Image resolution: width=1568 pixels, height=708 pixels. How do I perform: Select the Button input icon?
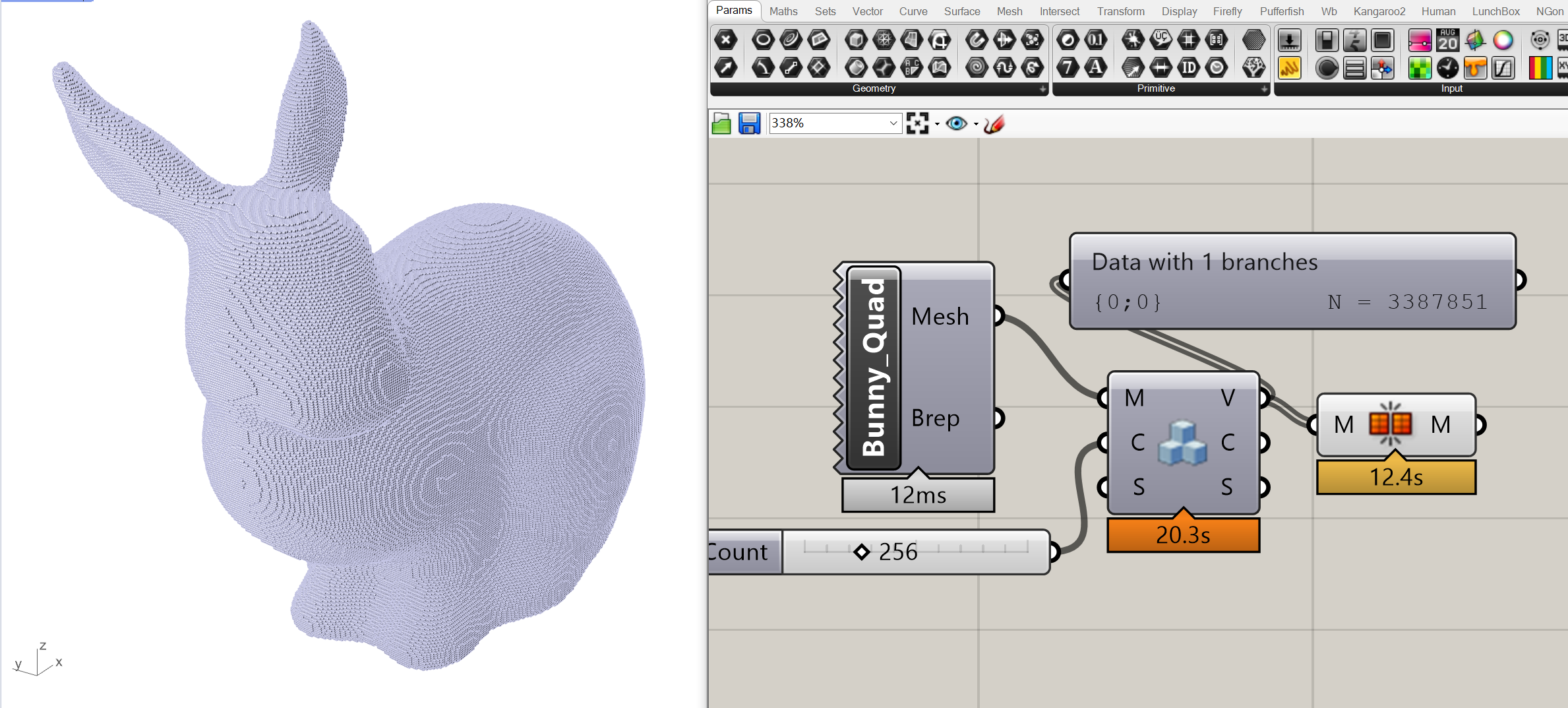[1382, 40]
